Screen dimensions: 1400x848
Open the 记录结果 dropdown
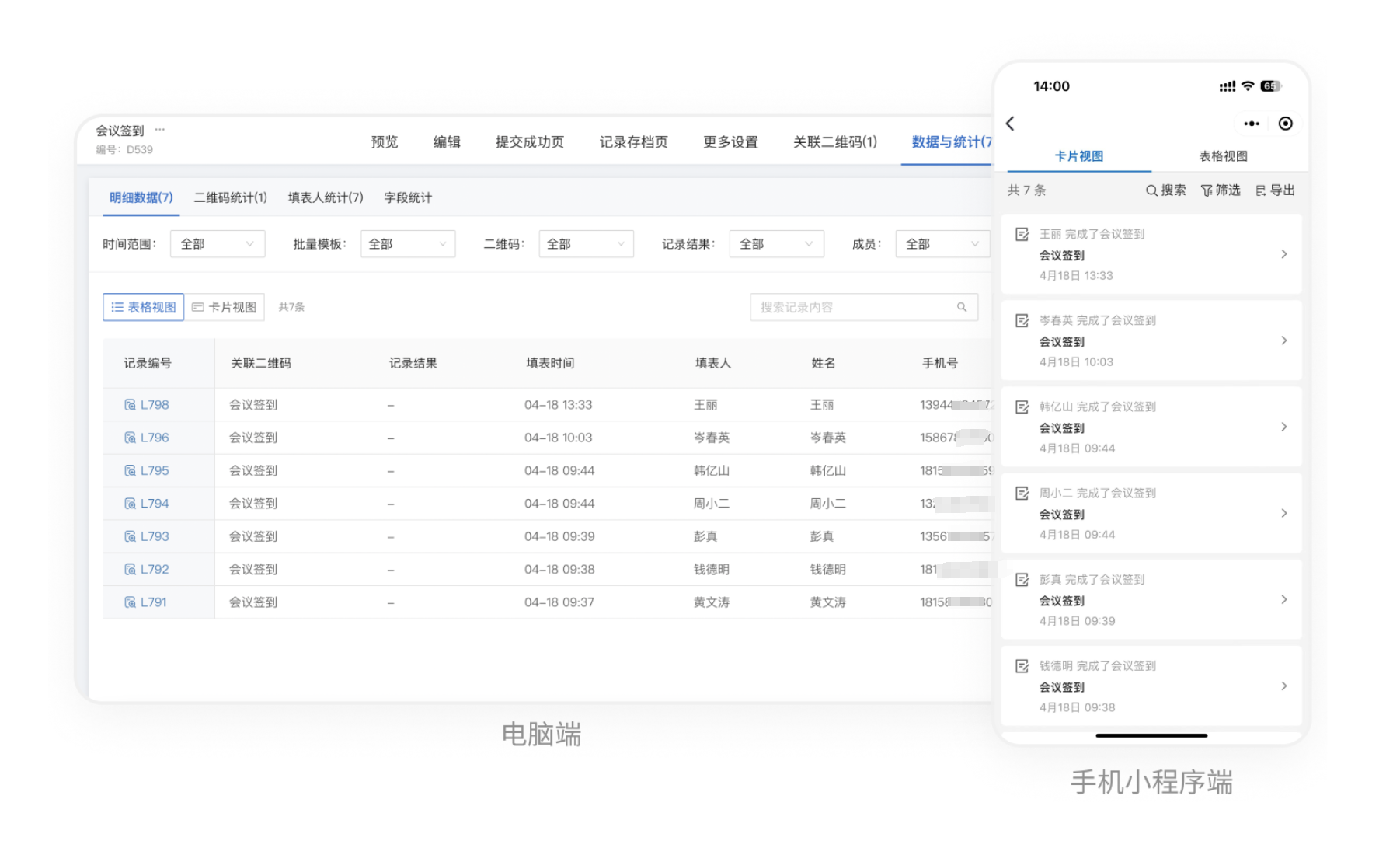click(776, 244)
